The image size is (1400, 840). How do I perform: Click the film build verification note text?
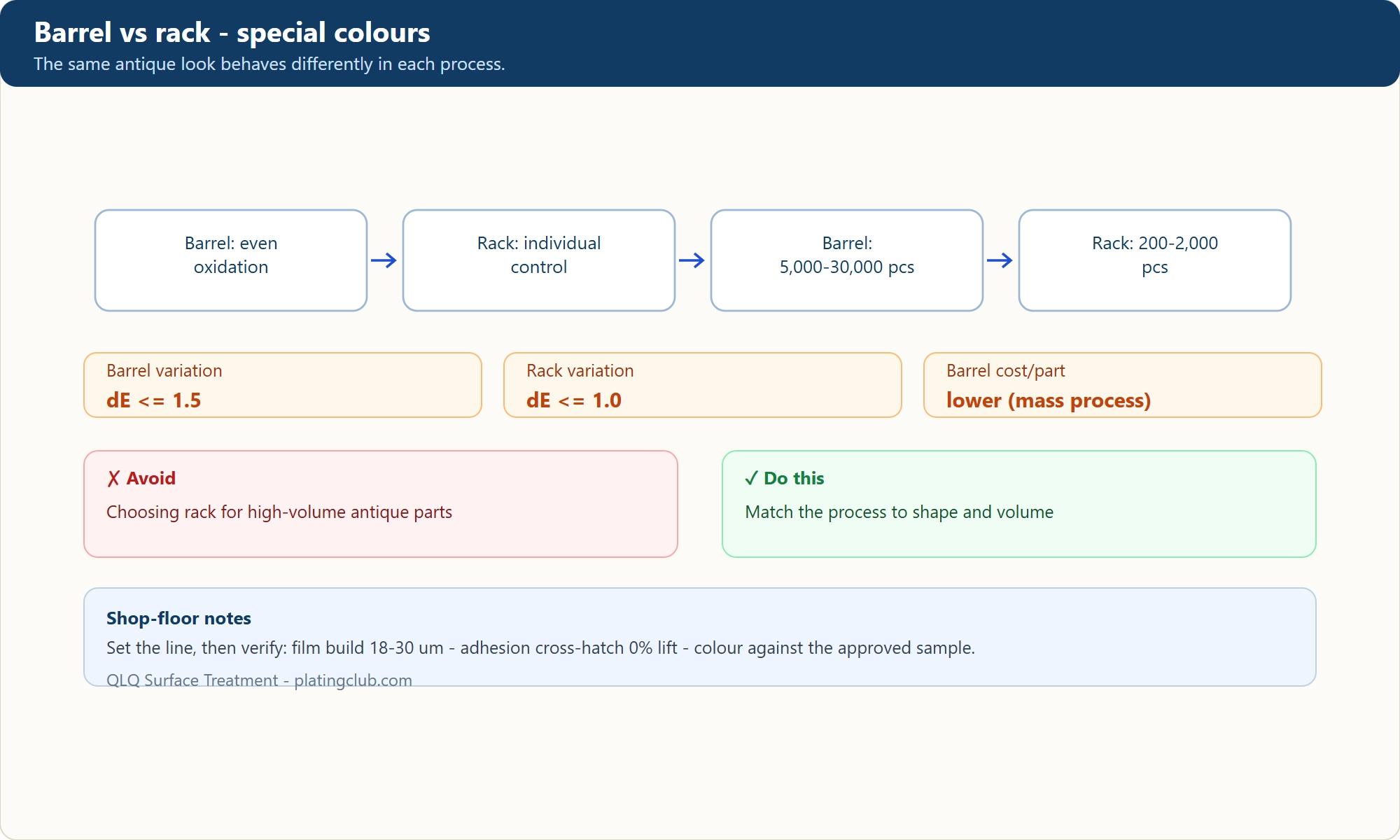(x=540, y=648)
